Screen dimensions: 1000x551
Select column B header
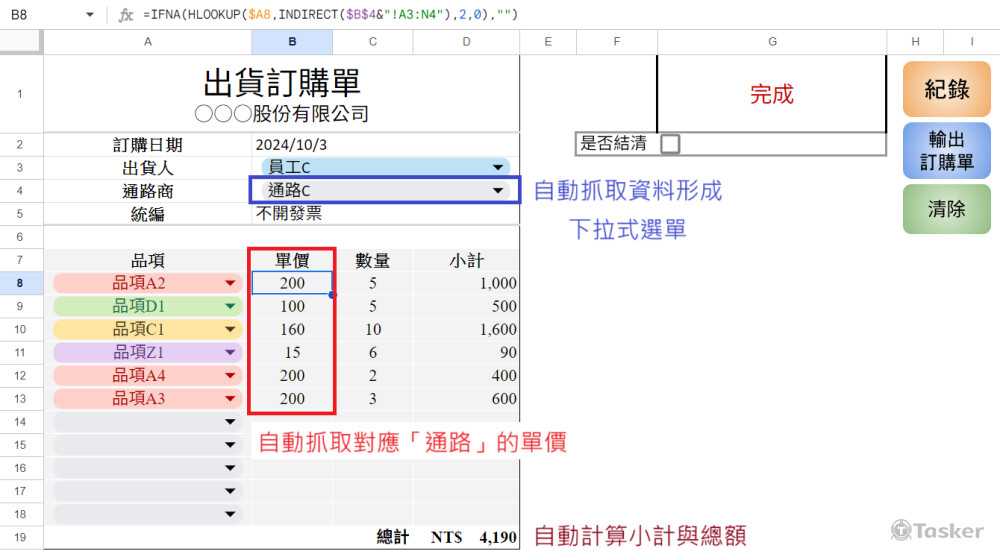(292, 41)
